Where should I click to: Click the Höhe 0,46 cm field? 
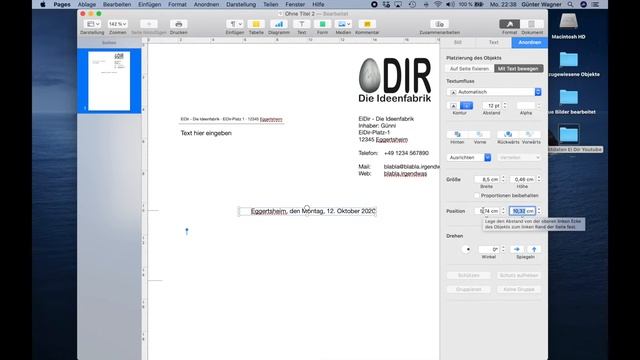coord(523,179)
